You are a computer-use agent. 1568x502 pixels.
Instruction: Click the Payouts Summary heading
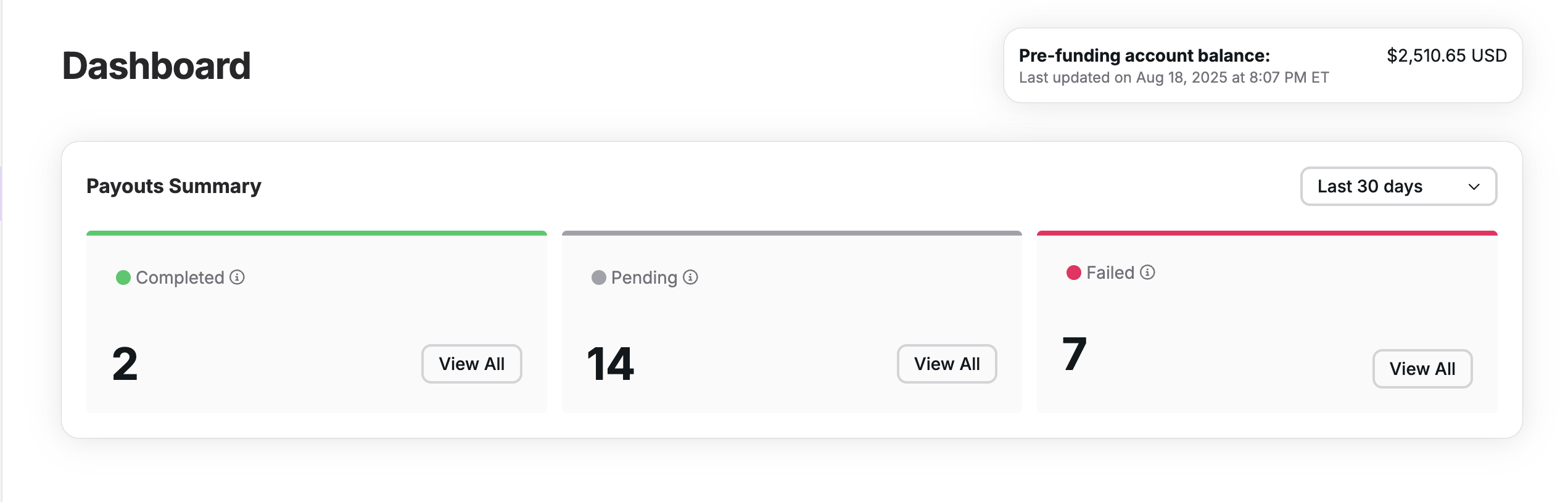pyautogui.click(x=174, y=186)
